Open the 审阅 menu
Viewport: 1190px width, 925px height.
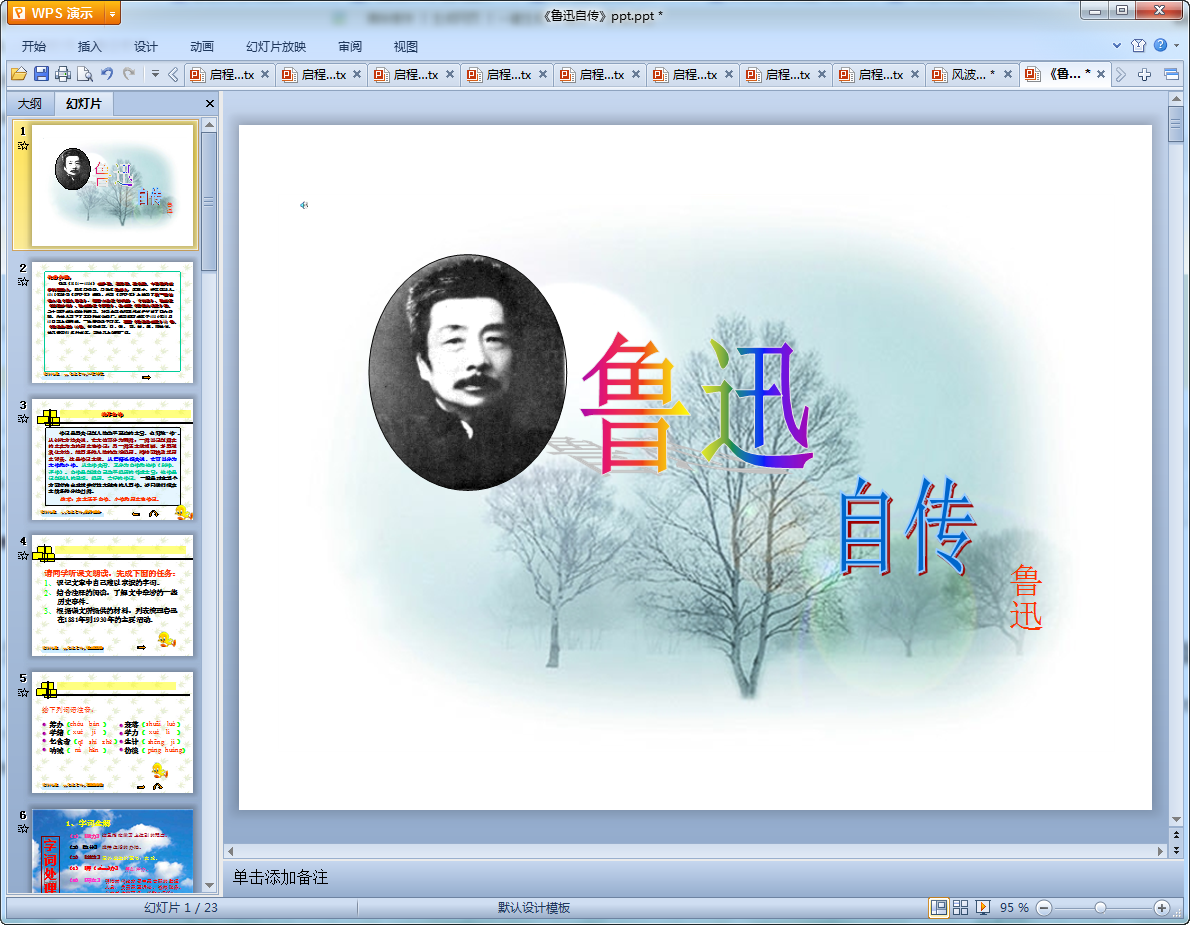350,46
